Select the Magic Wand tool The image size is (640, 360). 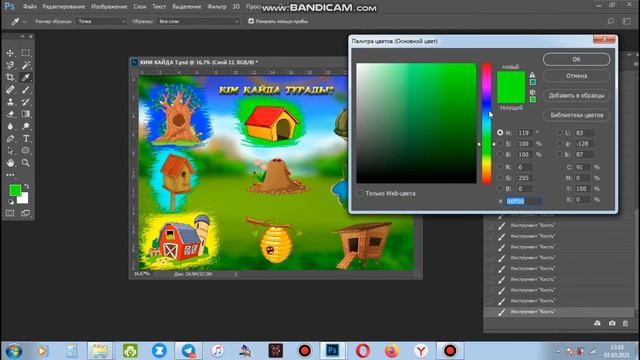pyautogui.click(x=26, y=65)
